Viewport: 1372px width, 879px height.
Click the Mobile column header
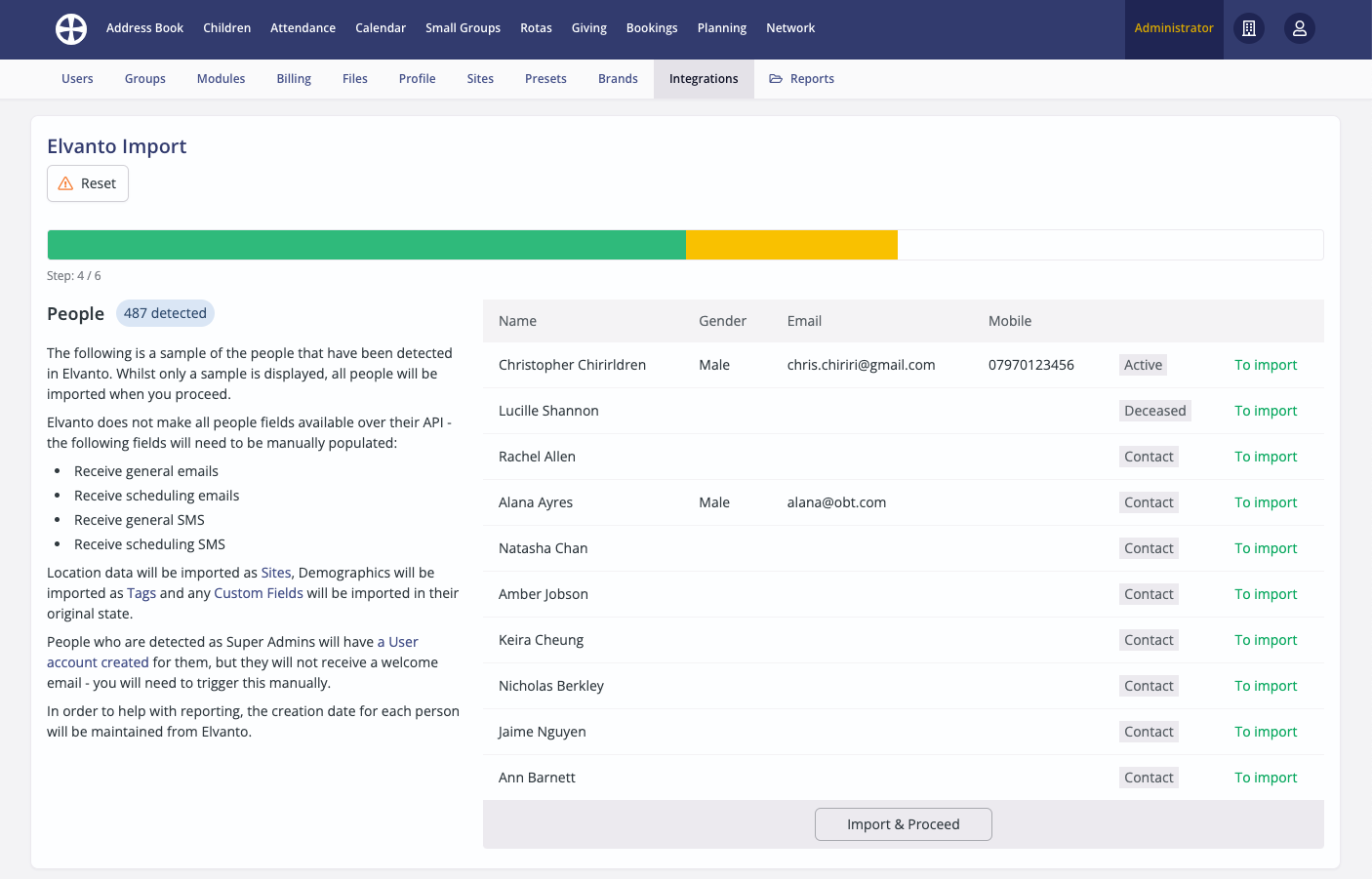click(1010, 321)
